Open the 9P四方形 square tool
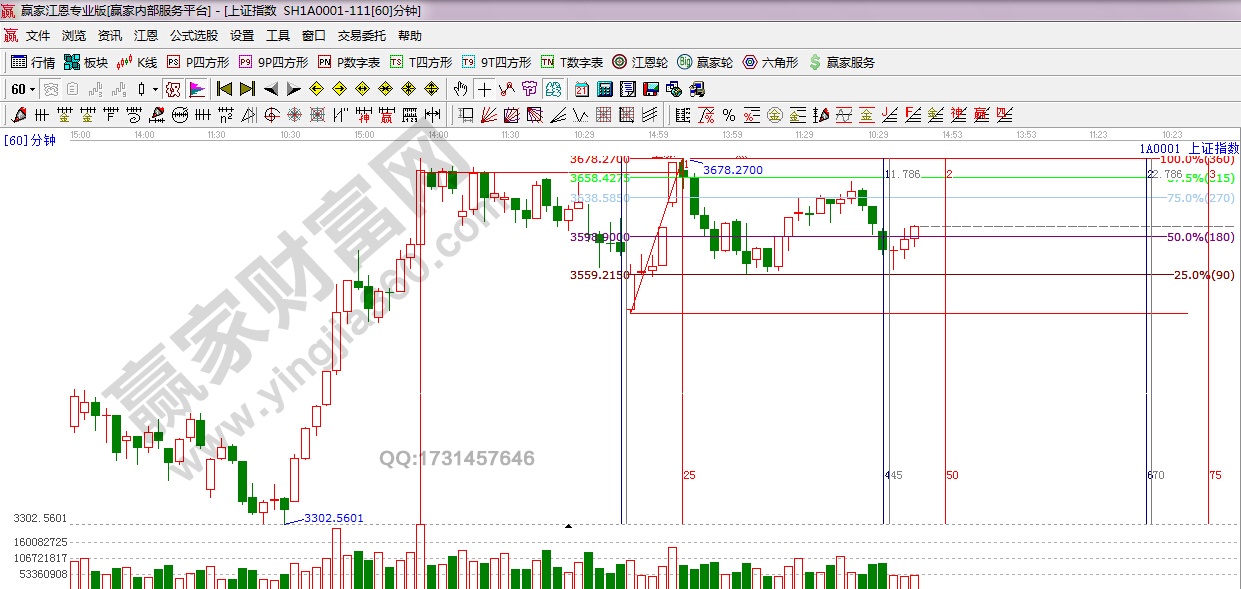The image size is (1241, 589). coord(273,62)
